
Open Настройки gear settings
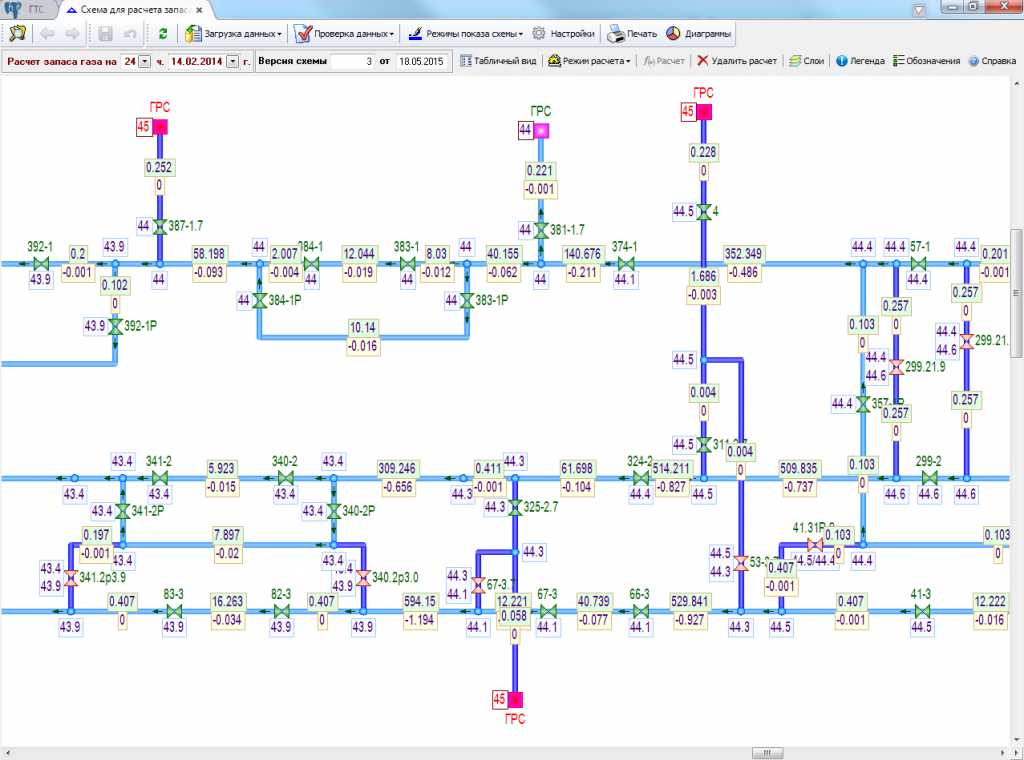point(565,34)
